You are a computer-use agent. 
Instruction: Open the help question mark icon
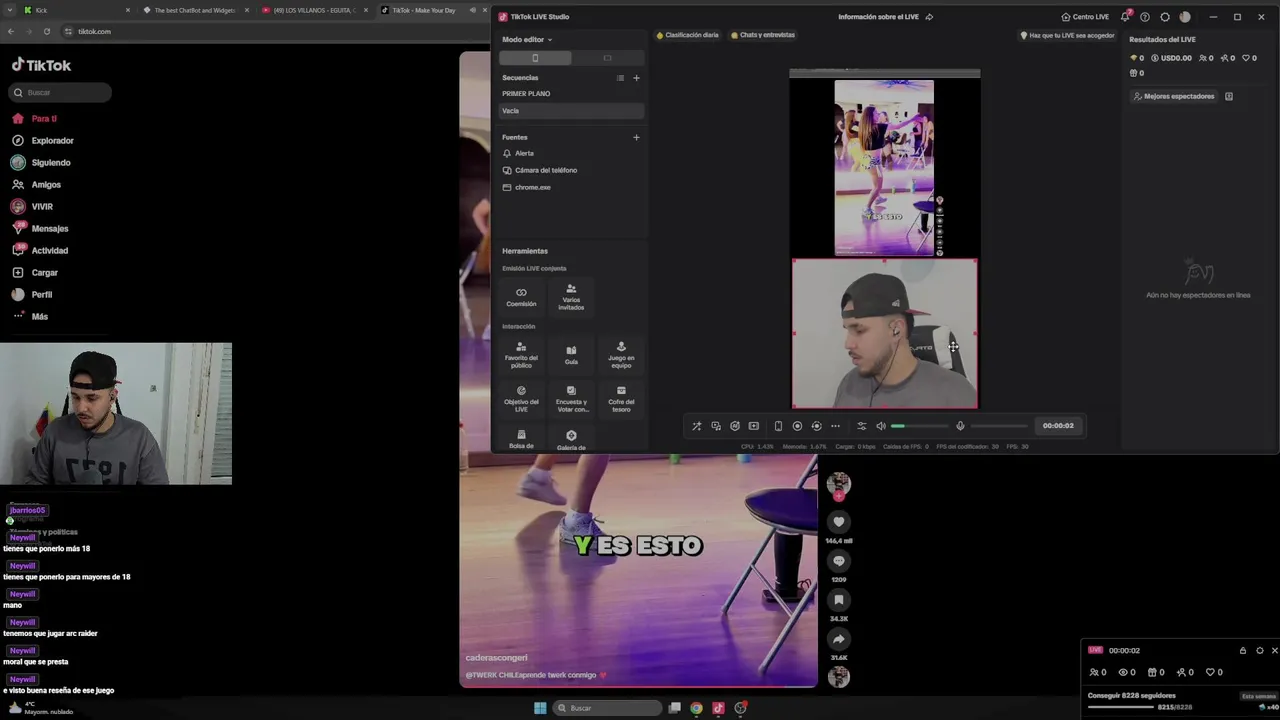click(1145, 17)
